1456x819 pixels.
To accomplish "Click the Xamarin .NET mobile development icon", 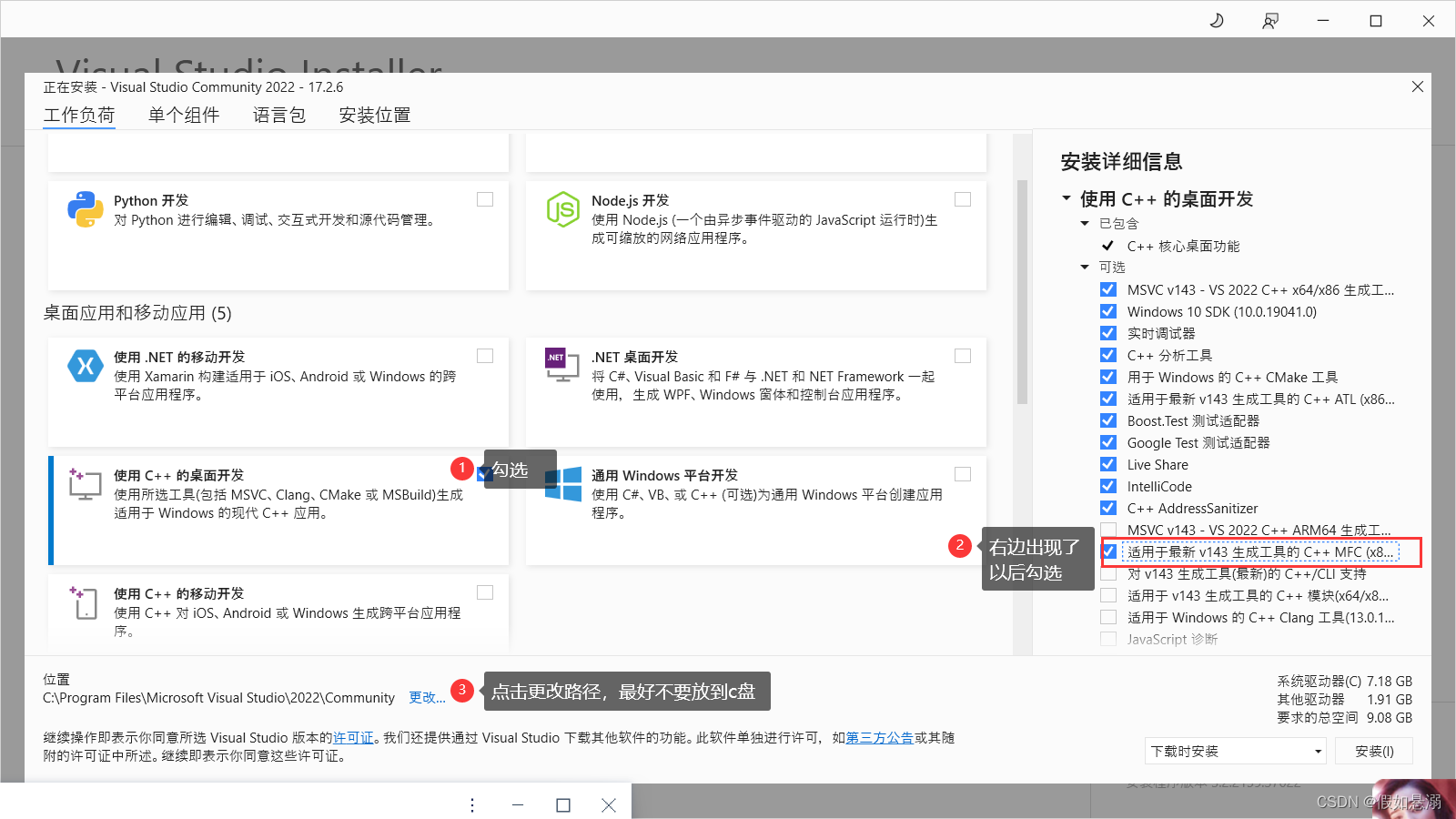I will point(86,366).
